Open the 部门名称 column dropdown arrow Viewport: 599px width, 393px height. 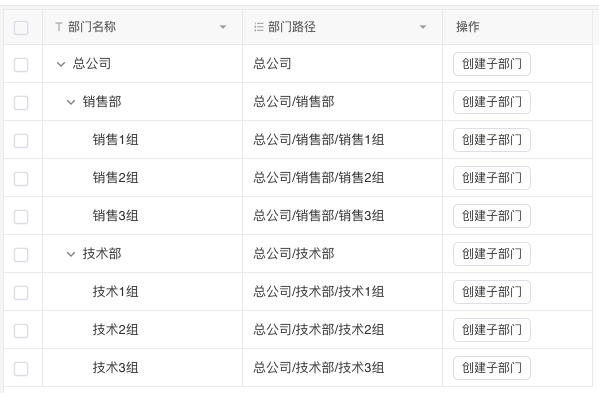pos(223,27)
